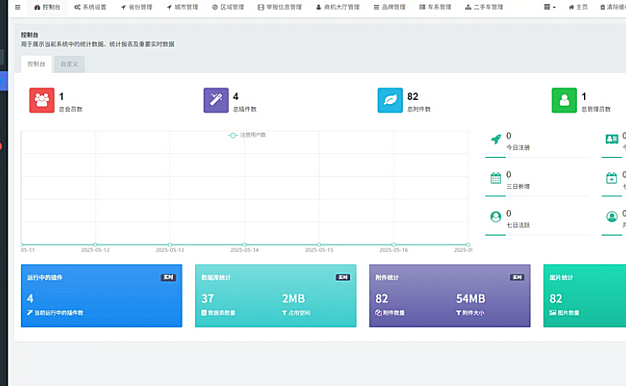
Task: Click the 数据库统计 card title
Action: click(216, 277)
